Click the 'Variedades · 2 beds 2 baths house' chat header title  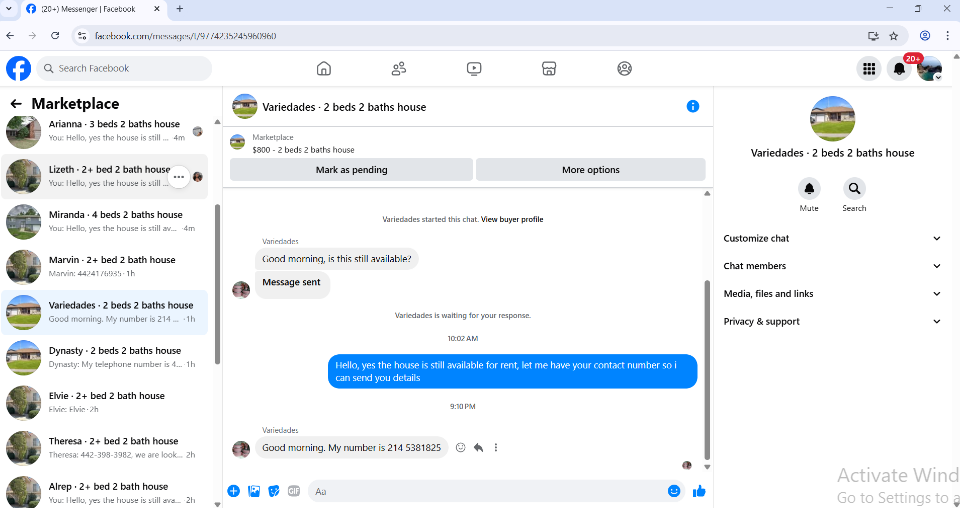click(344, 107)
